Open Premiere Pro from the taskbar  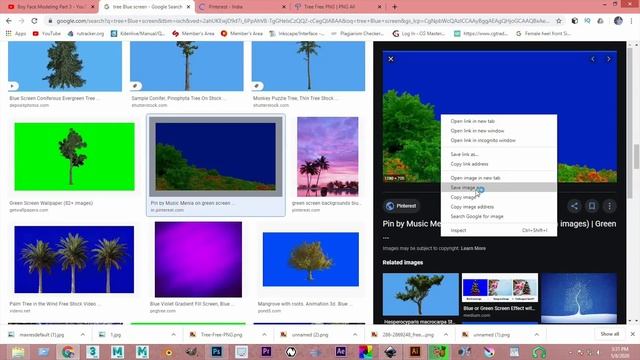point(266,351)
